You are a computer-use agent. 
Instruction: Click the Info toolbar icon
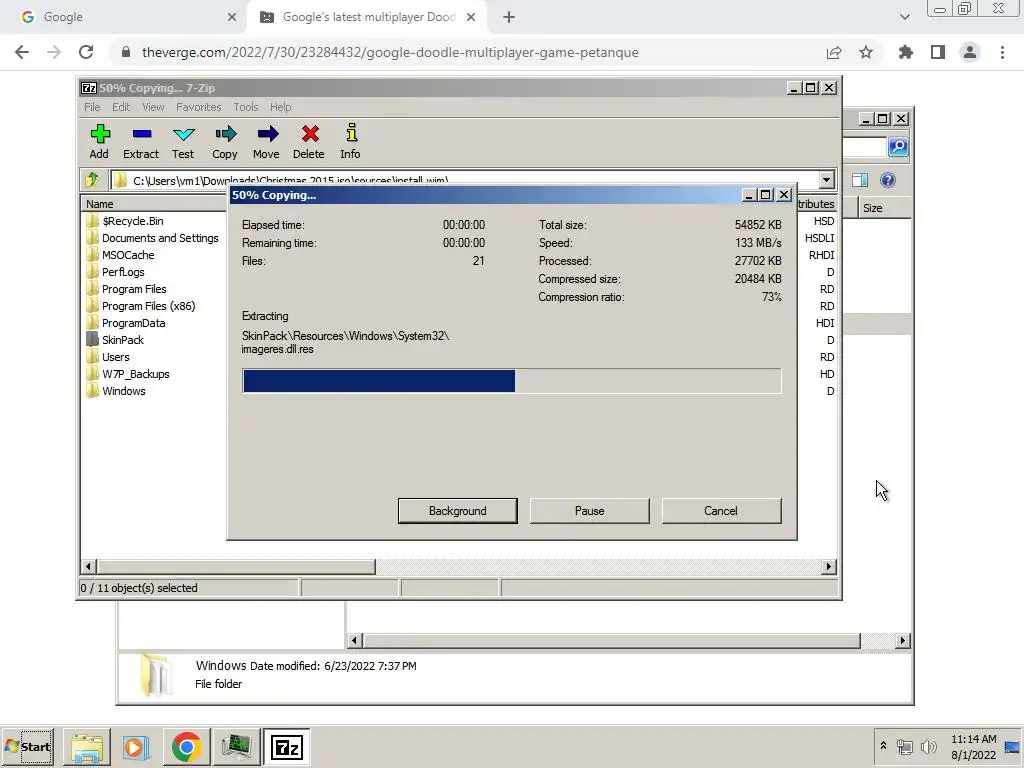351,141
